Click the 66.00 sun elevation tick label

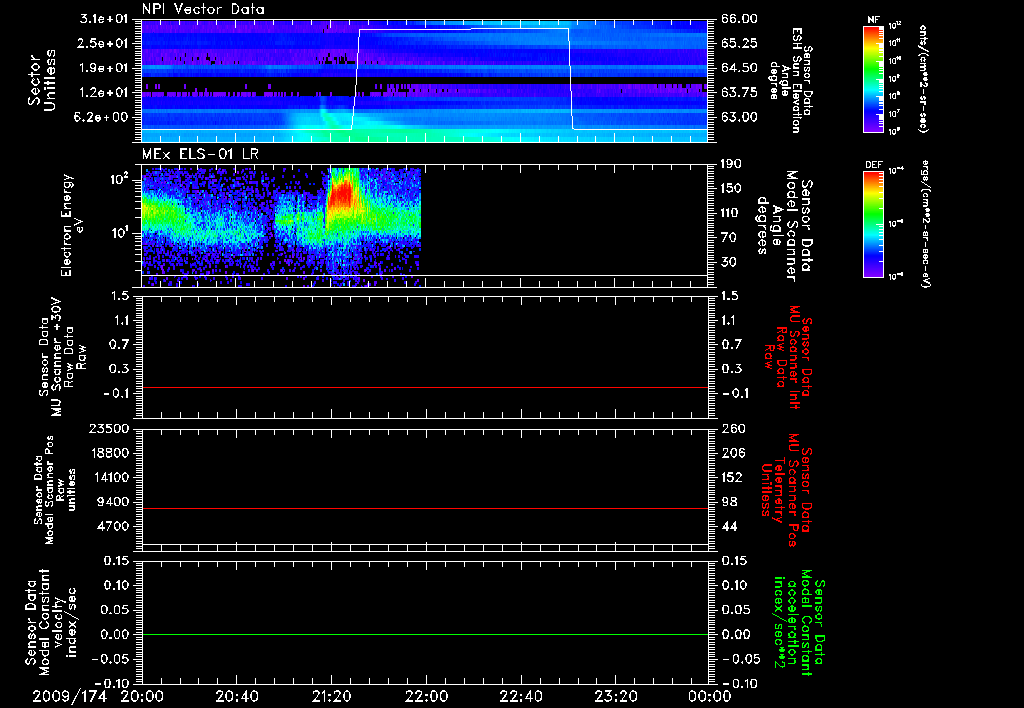pyautogui.click(x=739, y=19)
